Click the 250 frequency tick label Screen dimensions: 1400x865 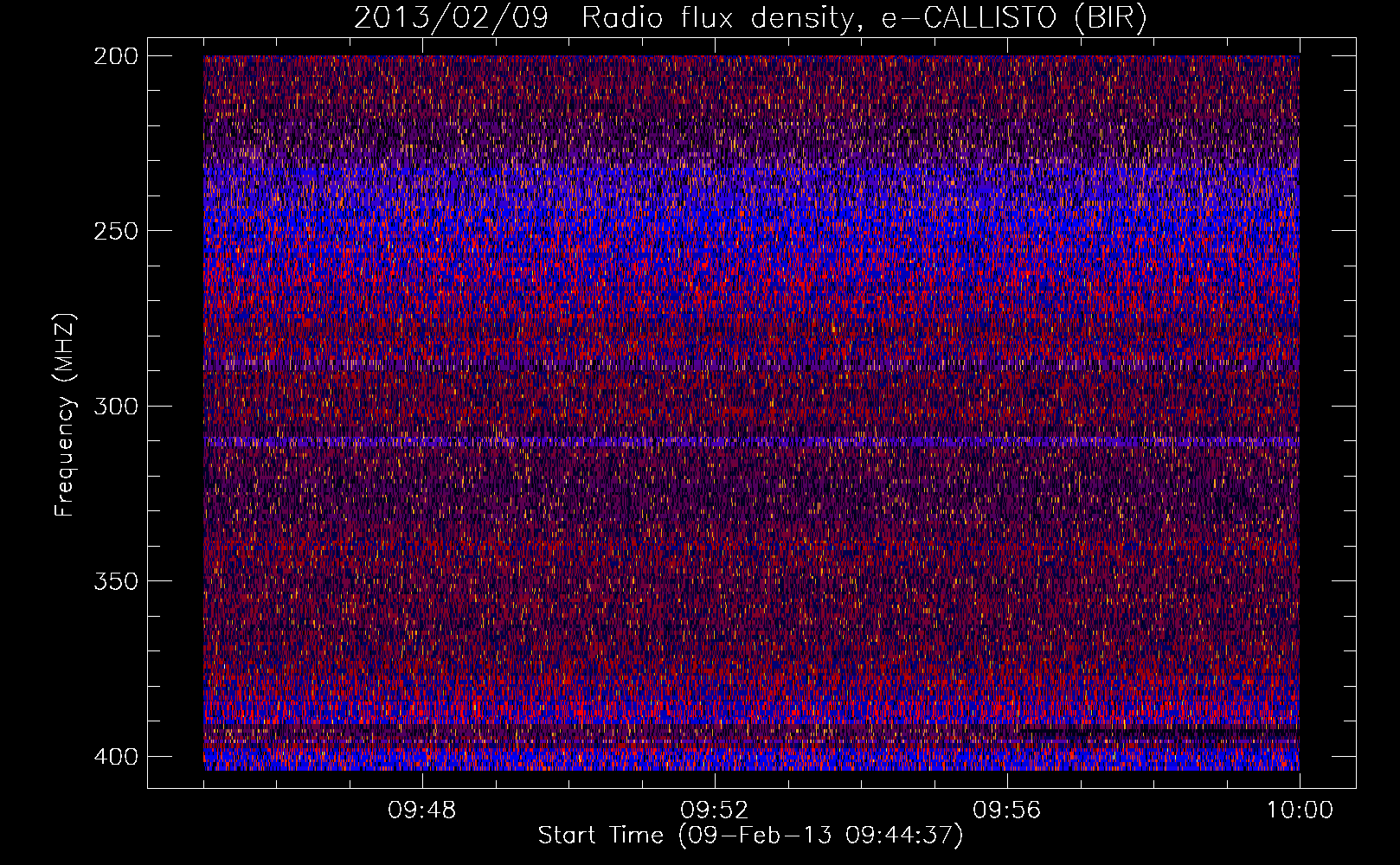115,231
